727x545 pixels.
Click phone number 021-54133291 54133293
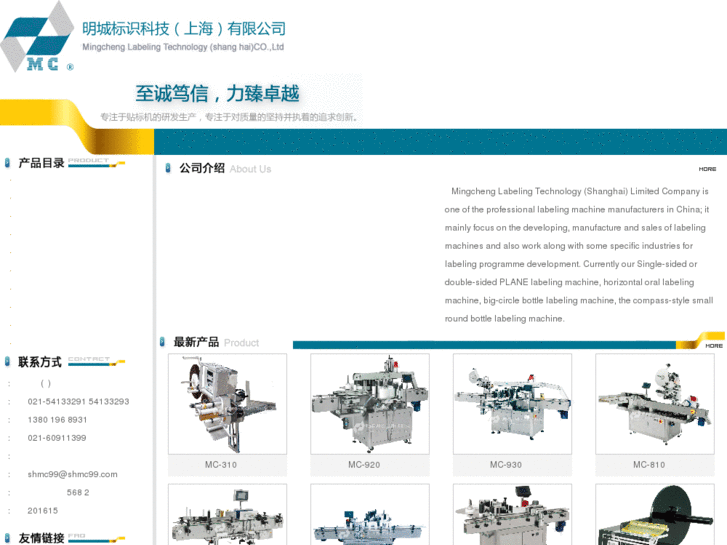coord(78,402)
